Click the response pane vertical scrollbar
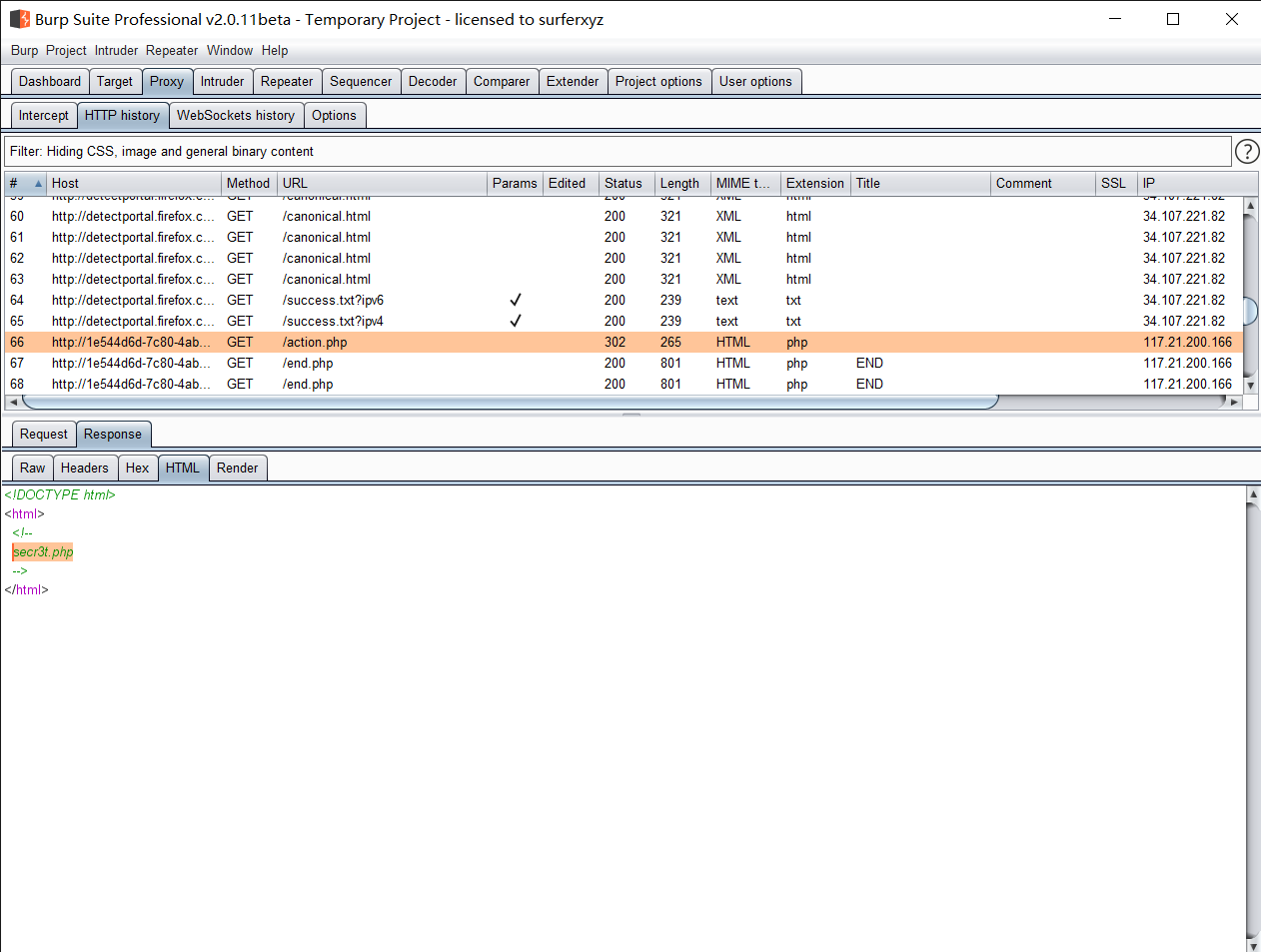This screenshot has width=1261, height=952. tap(1253, 719)
